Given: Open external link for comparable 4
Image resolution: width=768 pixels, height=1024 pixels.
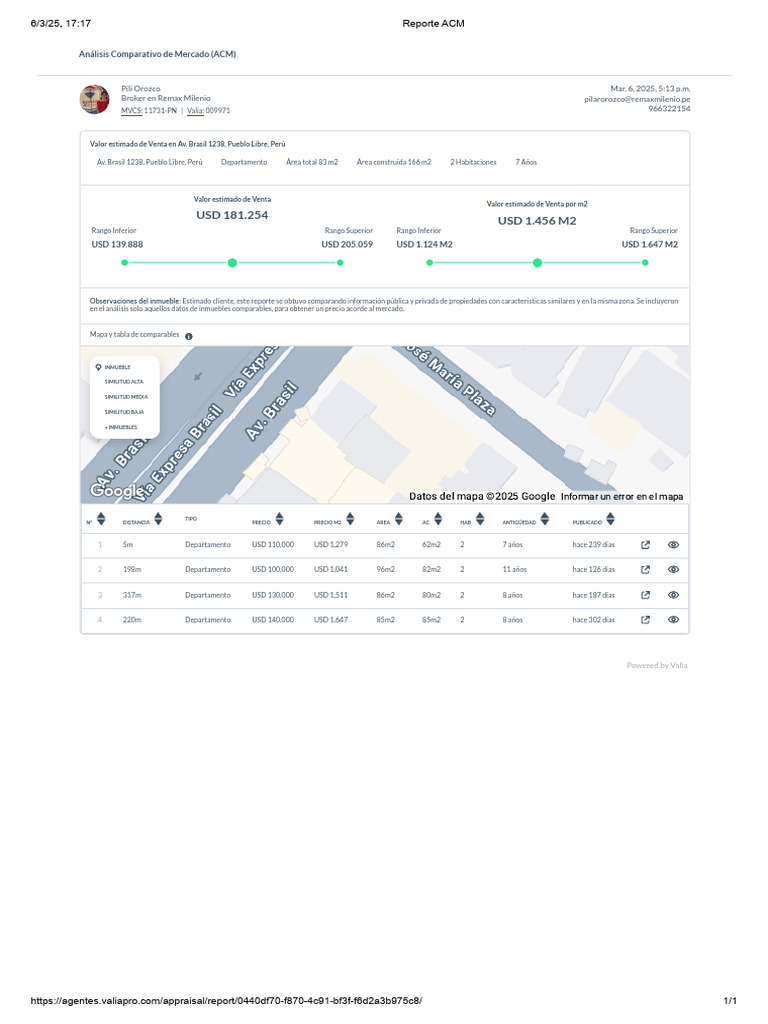Looking at the screenshot, I should tap(645, 620).
